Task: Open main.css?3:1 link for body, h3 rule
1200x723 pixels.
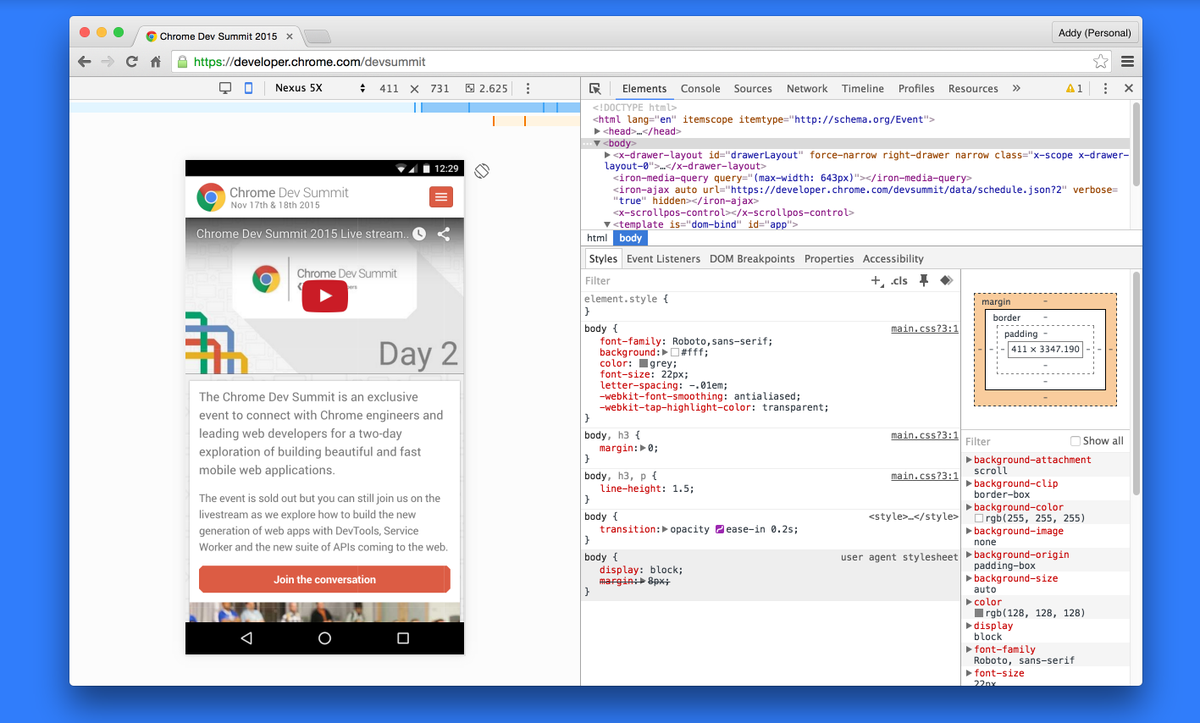Action: pyautogui.click(x=924, y=436)
